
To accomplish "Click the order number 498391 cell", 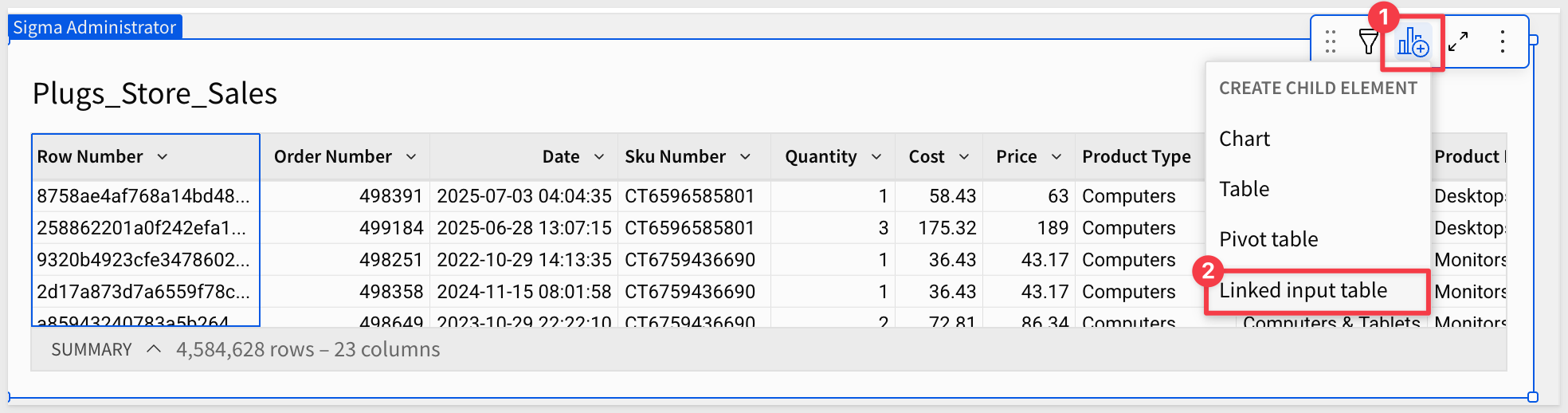I will [390, 196].
